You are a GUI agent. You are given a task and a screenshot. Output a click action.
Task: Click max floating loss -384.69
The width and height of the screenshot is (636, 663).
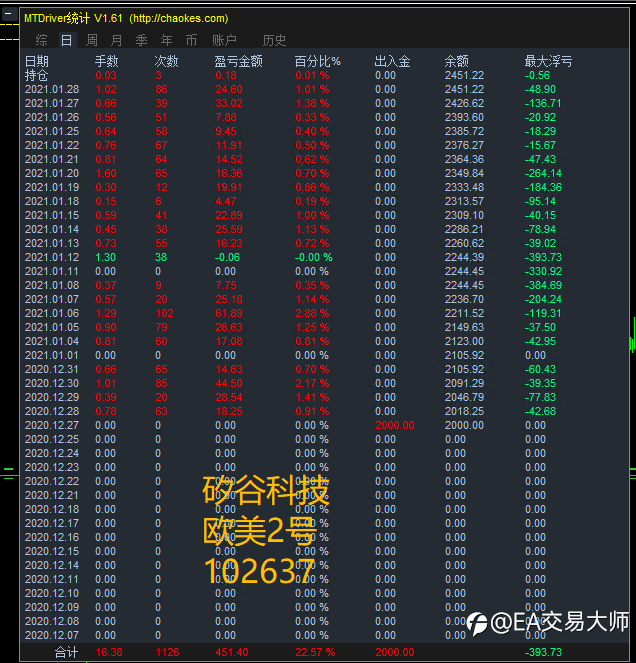coord(543,285)
